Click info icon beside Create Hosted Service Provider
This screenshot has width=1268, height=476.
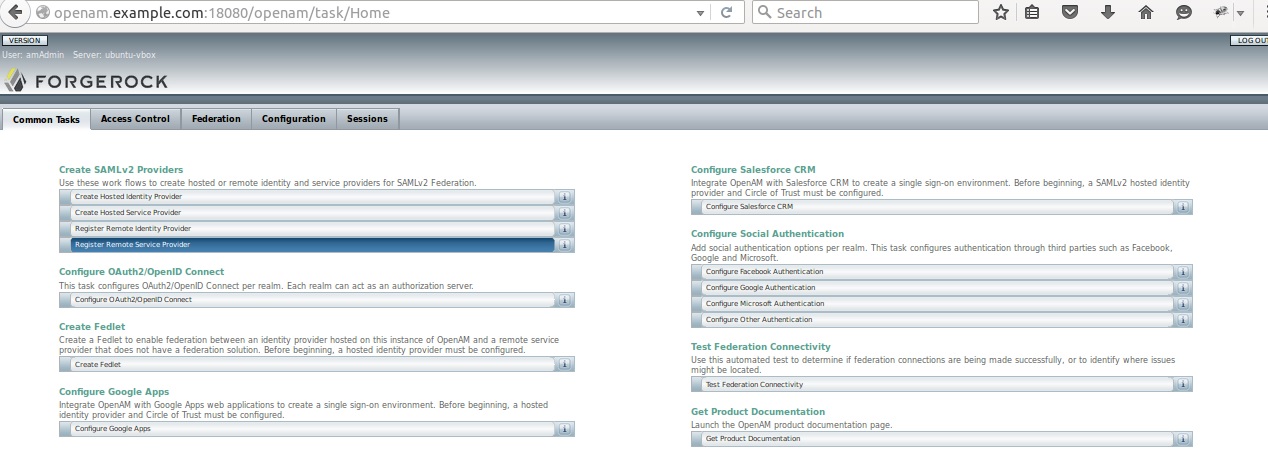tap(564, 213)
